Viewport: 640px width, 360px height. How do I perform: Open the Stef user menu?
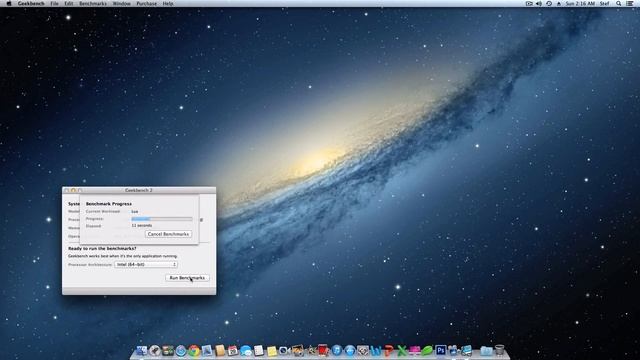pyautogui.click(x=604, y=3)
